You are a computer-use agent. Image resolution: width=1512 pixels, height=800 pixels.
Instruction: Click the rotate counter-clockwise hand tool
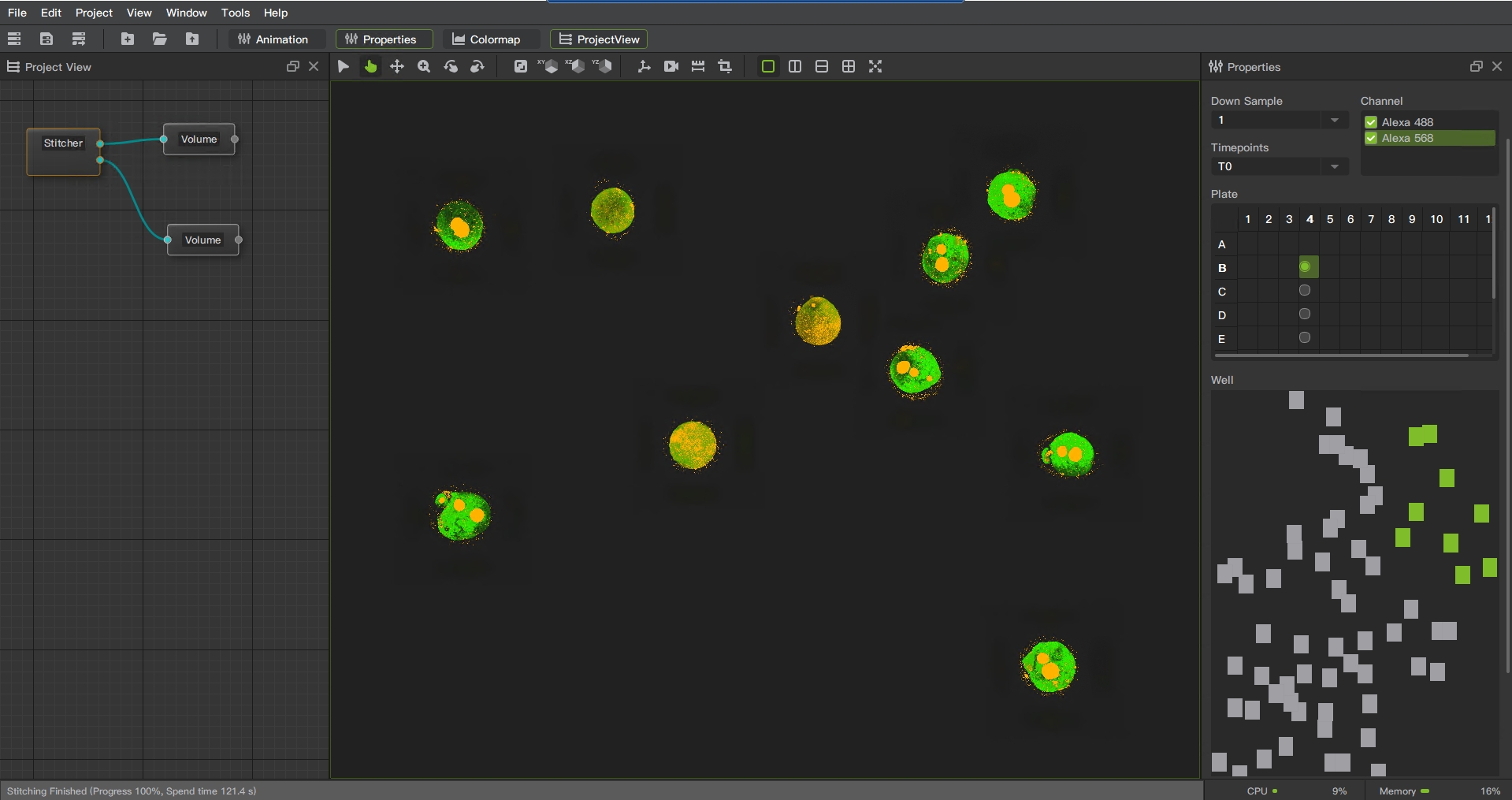click(x=451, y=66)
